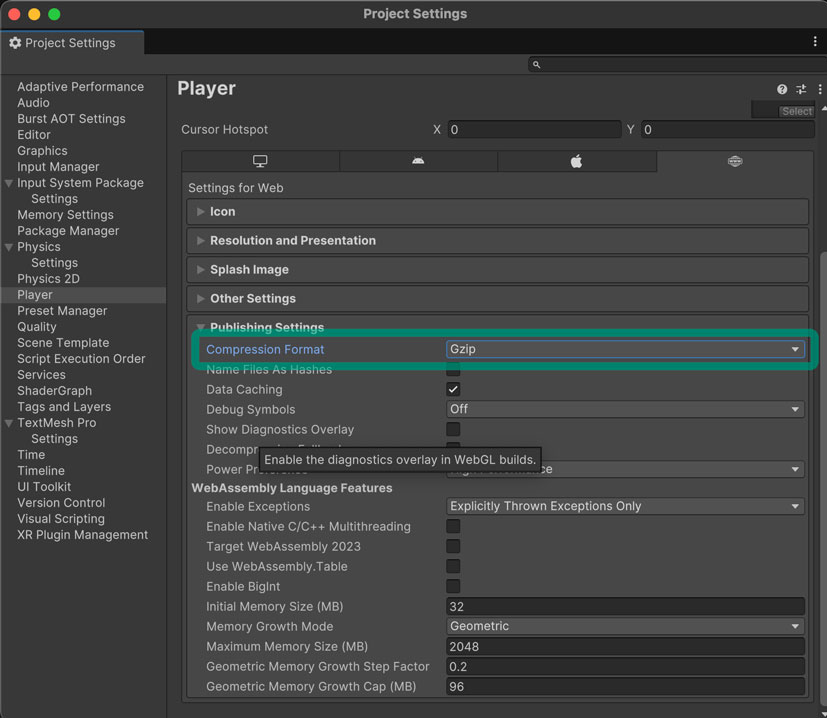Click Initial Memory Size field

[625, 607]
